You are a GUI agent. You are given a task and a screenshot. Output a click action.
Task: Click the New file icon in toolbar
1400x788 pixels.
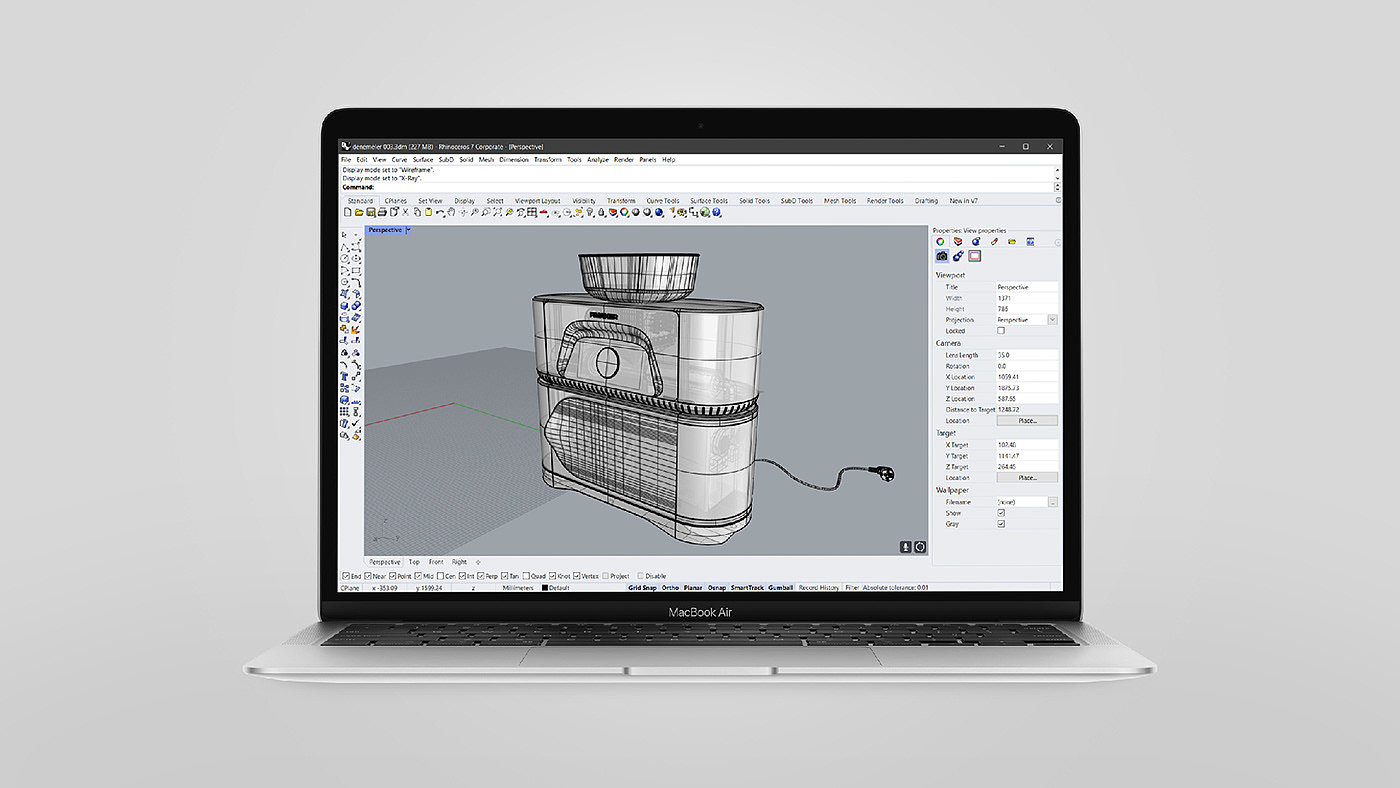point(347,212)
